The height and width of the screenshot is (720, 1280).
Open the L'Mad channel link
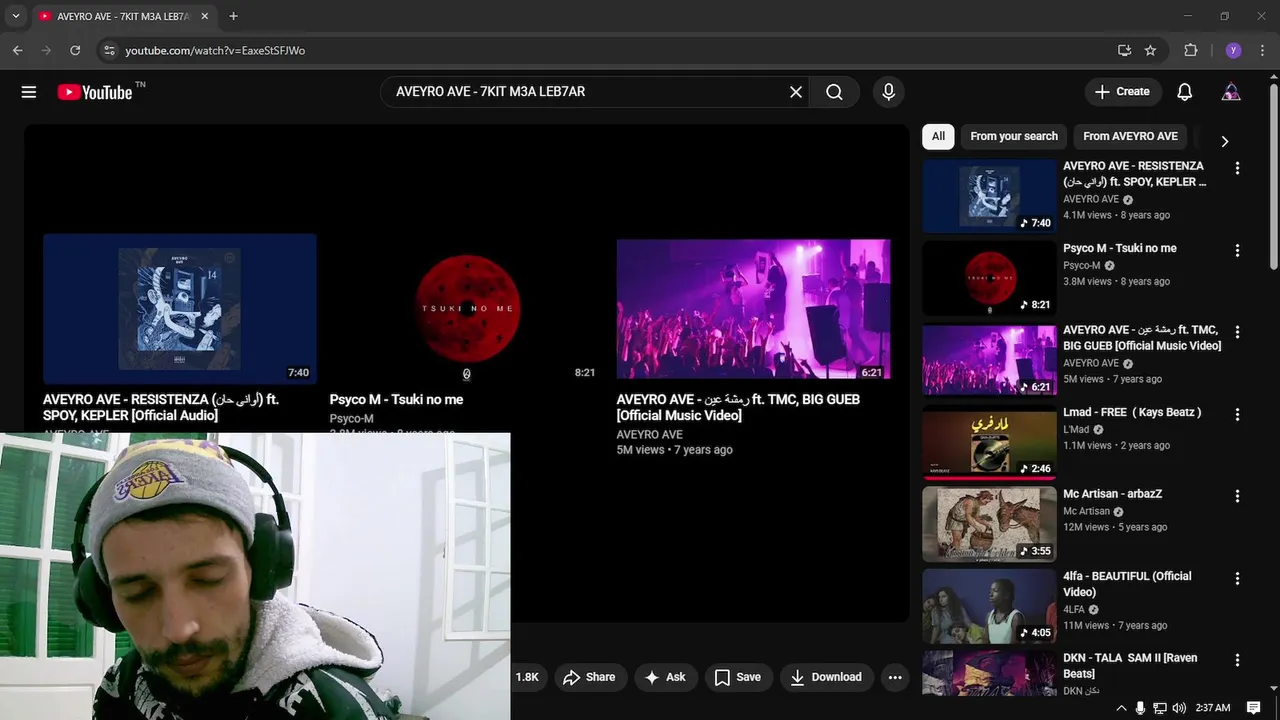1076,429
